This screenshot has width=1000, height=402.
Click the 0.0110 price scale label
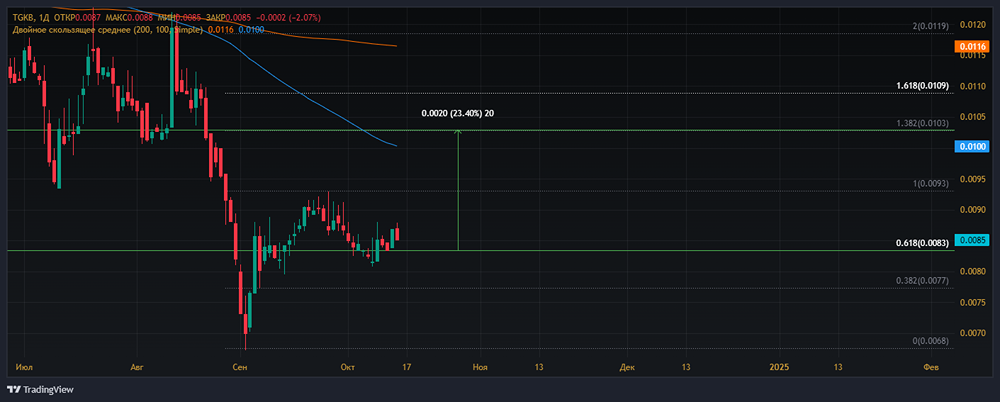(971, 86)
